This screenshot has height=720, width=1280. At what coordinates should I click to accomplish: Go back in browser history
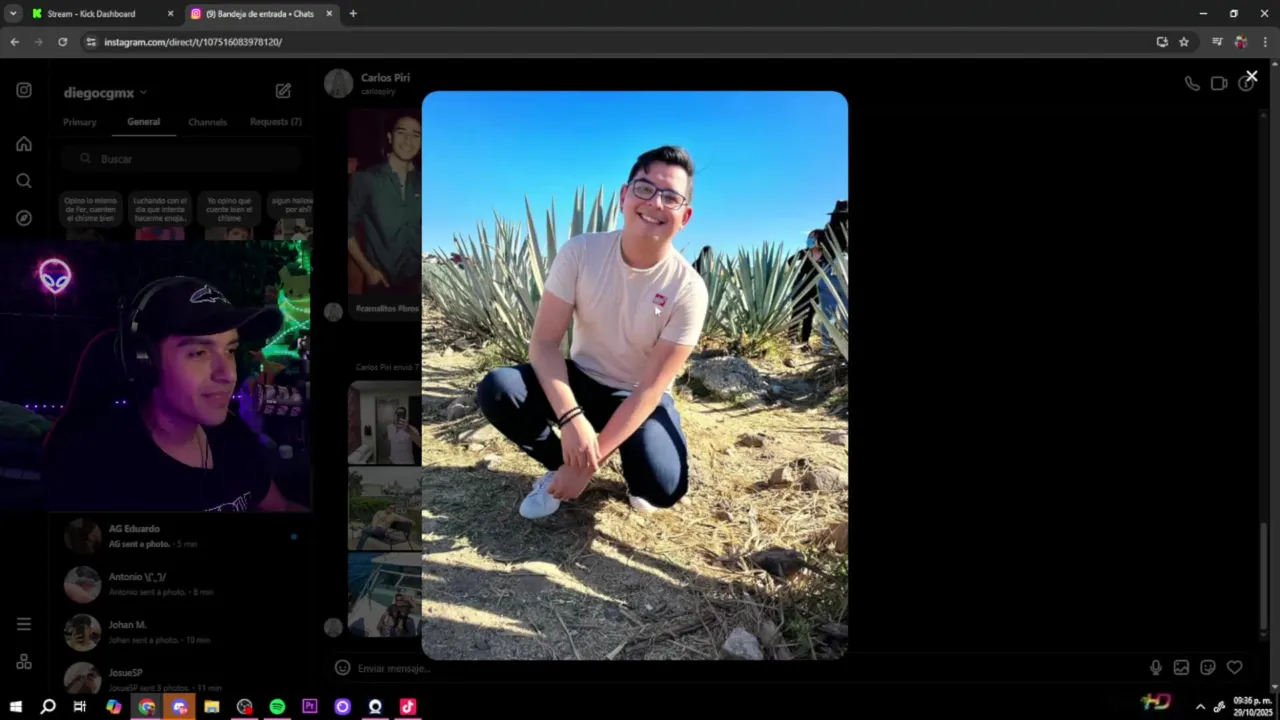14,42
